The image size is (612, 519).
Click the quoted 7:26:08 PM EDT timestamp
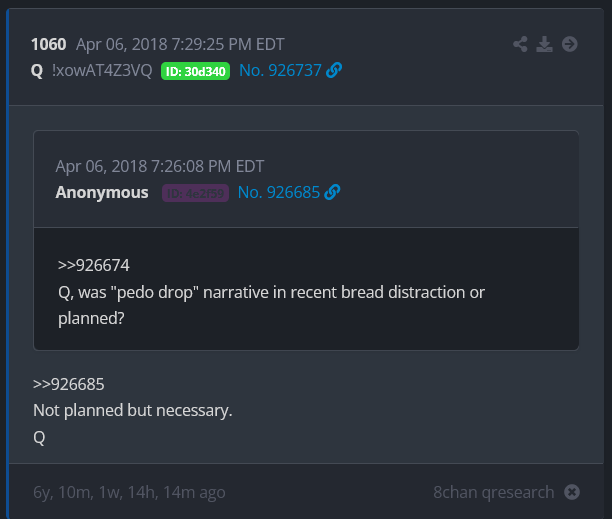[160, 166]
